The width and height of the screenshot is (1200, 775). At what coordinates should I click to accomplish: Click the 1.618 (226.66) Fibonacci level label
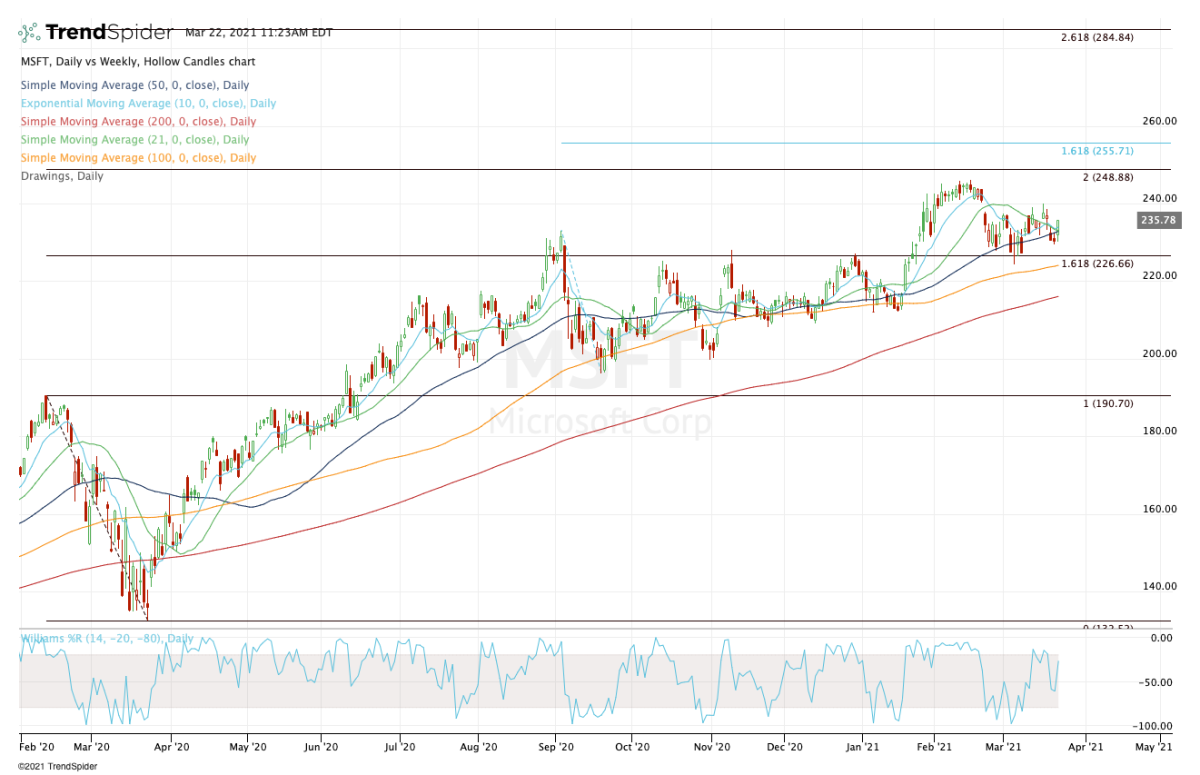(x=1097, y=263)
